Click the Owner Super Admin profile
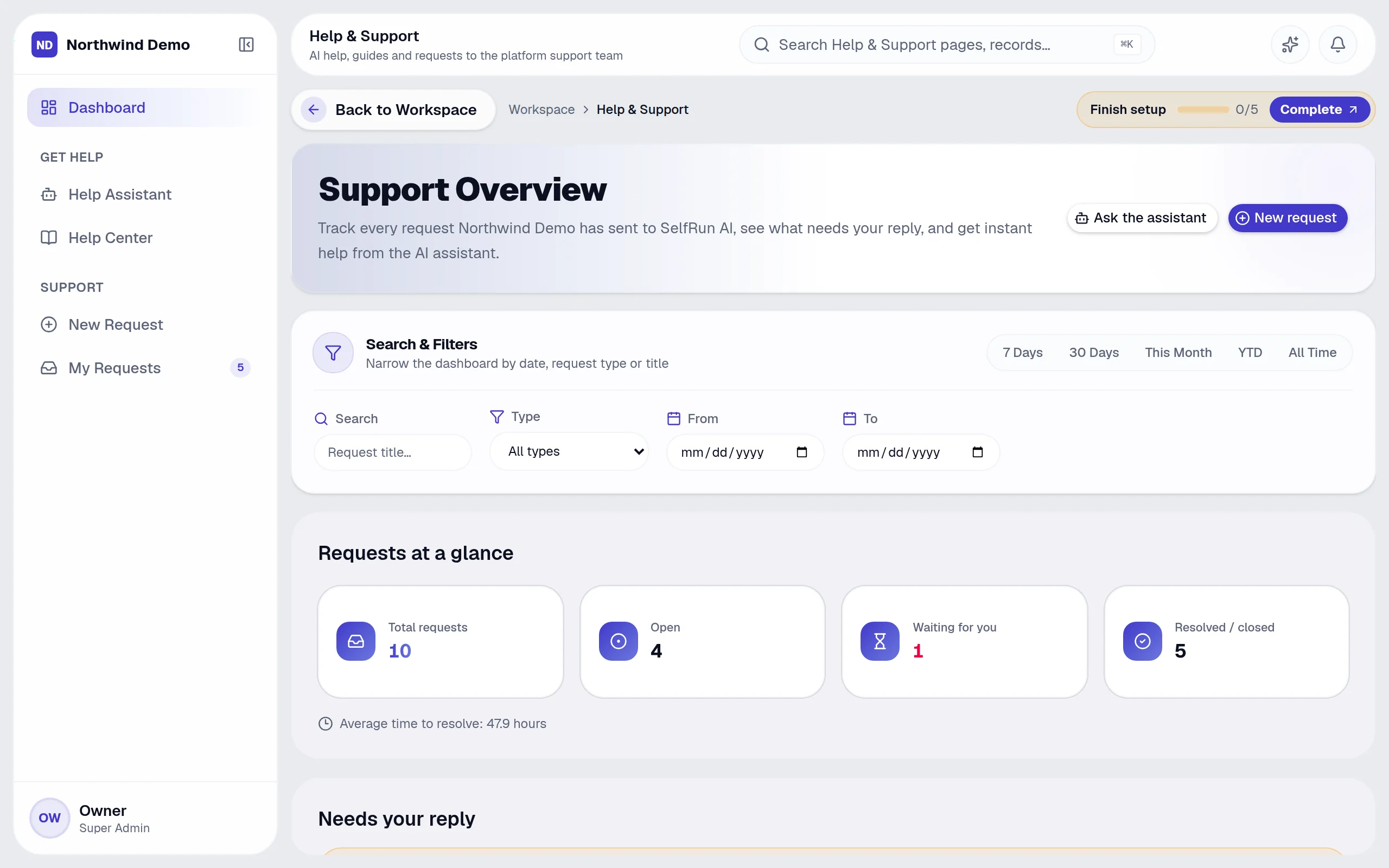 click(x=146, y=818)
